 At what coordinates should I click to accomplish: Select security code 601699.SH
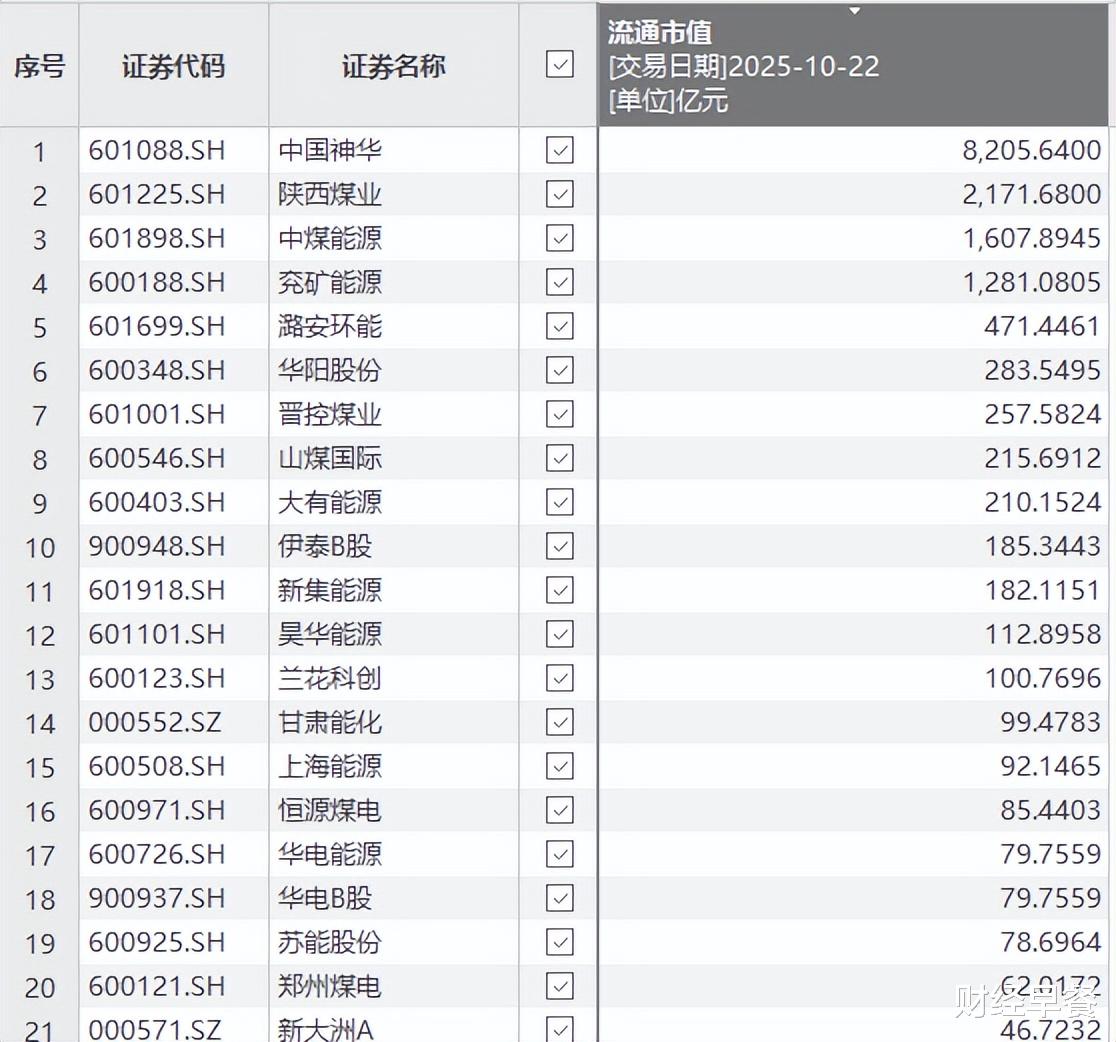coord(157,327)
